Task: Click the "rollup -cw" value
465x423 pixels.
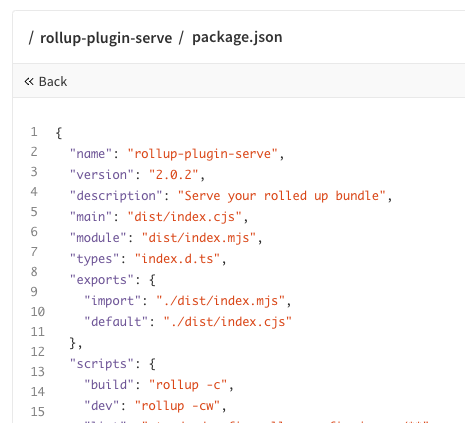Action: (177, 406)
